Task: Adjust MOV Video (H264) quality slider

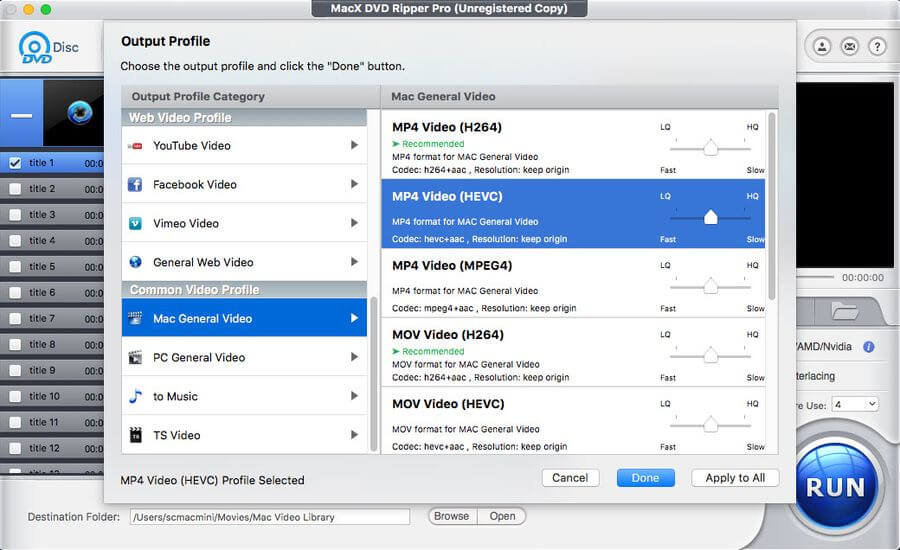Action: click(x=711, y=355)
